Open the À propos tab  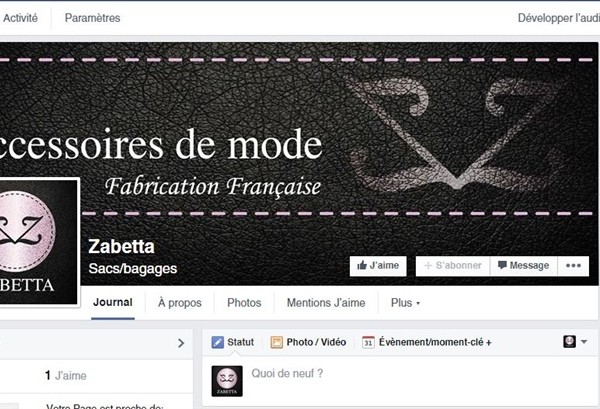179,303
